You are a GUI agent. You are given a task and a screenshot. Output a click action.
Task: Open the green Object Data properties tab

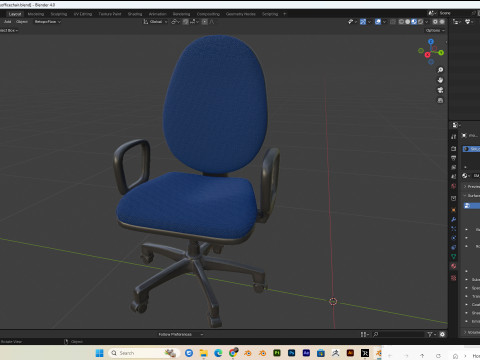454,257
